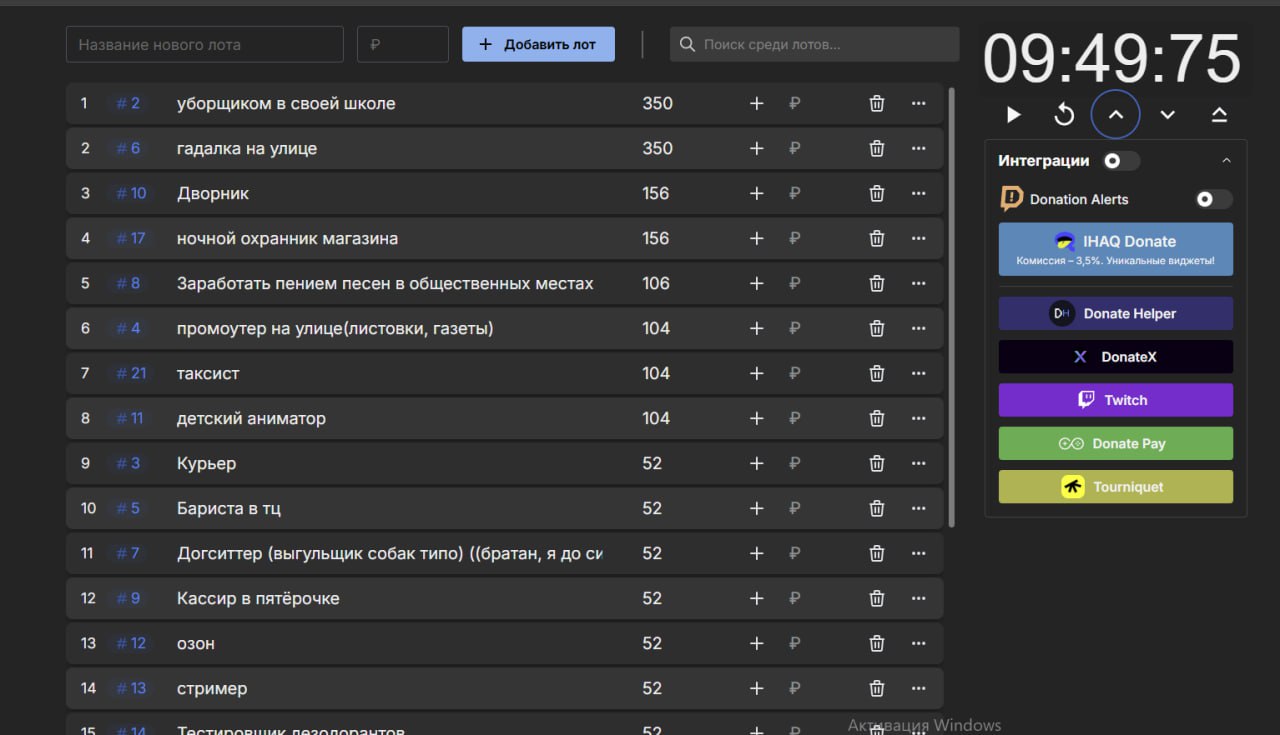Connect Donate Pay integration
1280x735 pixels.
[x=1116, y=443]
